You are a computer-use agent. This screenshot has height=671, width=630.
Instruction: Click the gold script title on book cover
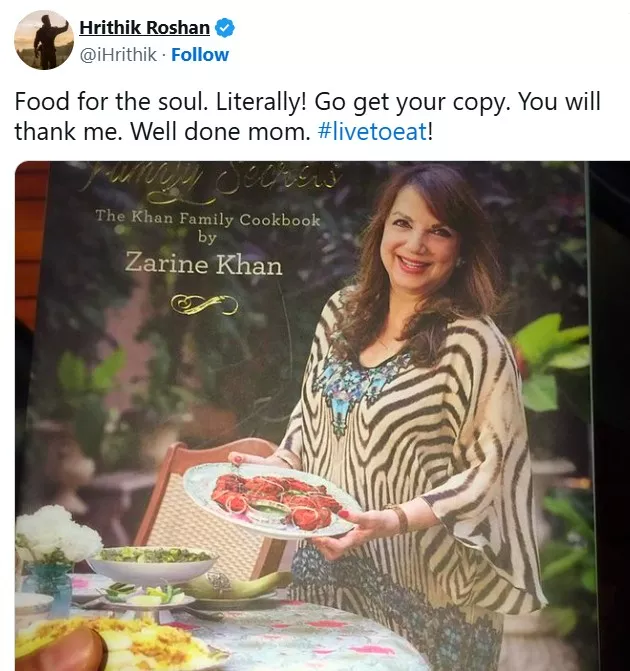220,180
